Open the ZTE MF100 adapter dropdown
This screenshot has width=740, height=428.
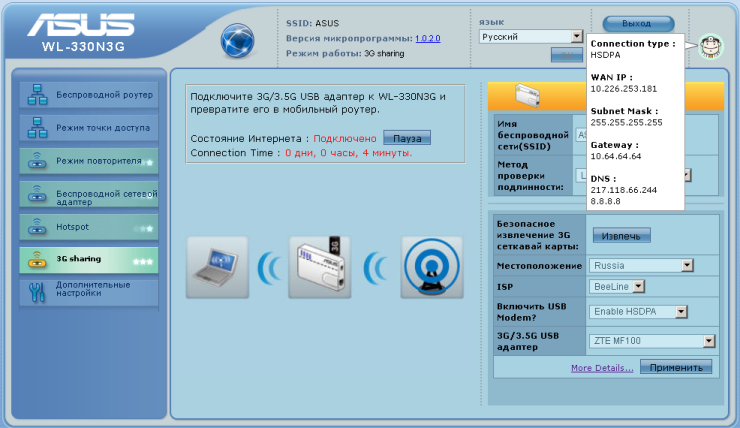click(652, 341)
